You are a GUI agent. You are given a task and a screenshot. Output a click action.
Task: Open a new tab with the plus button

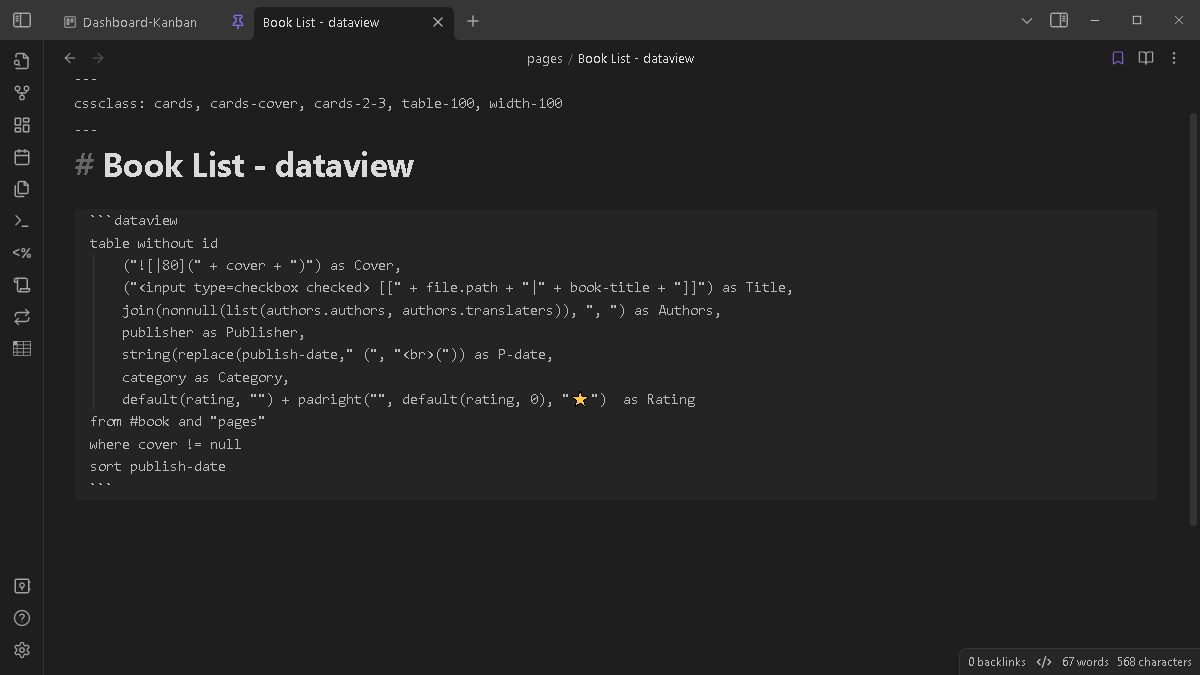[x=472, y=21]
